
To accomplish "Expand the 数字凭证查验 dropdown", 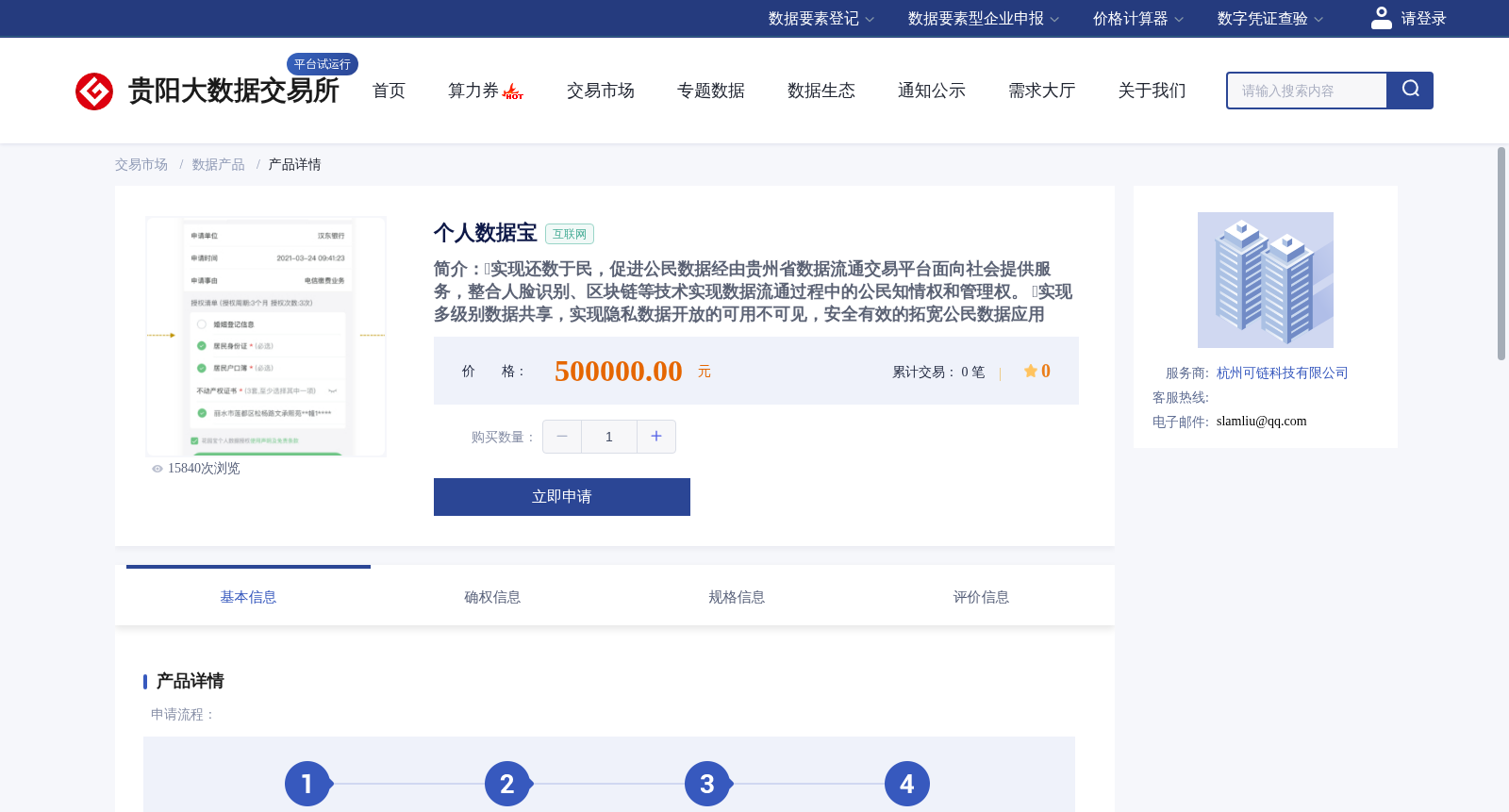I will tap(1270, 19).
